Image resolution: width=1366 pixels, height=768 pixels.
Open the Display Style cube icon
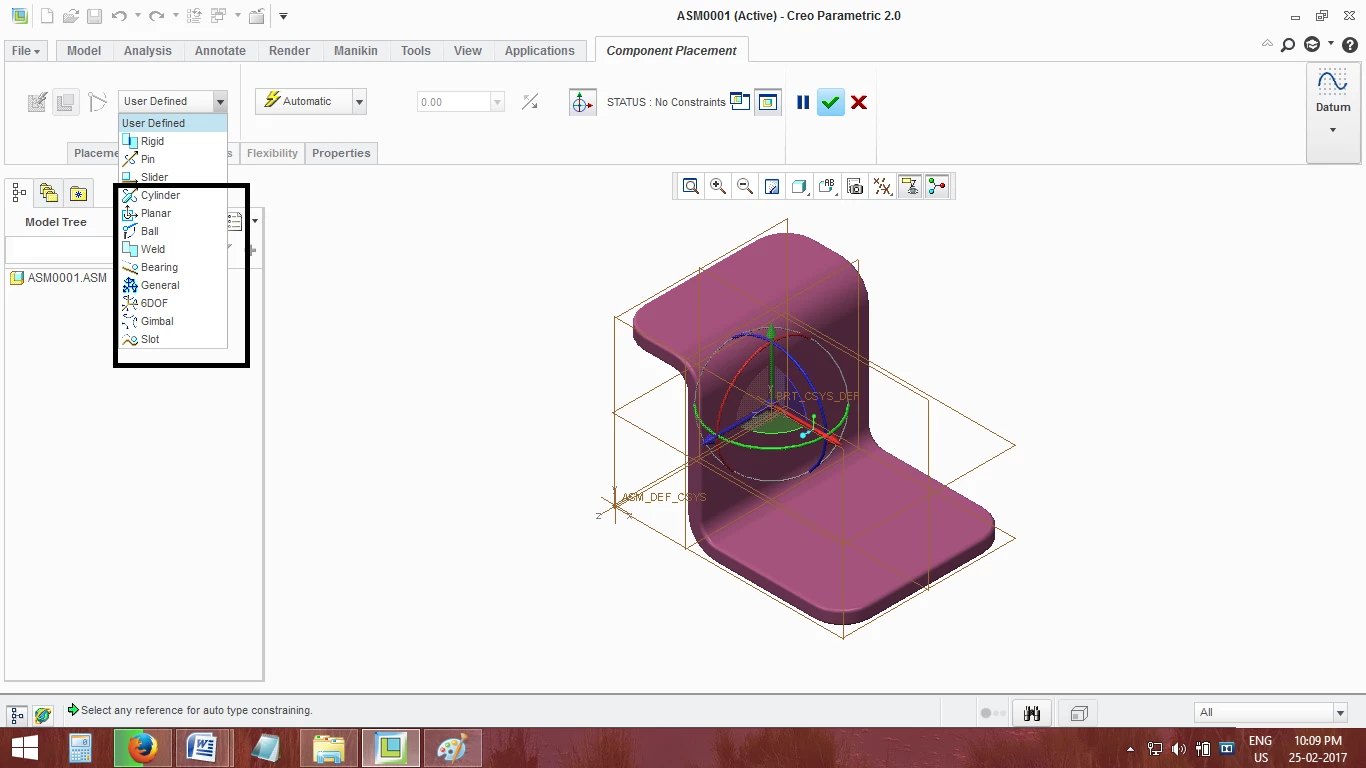799,186
